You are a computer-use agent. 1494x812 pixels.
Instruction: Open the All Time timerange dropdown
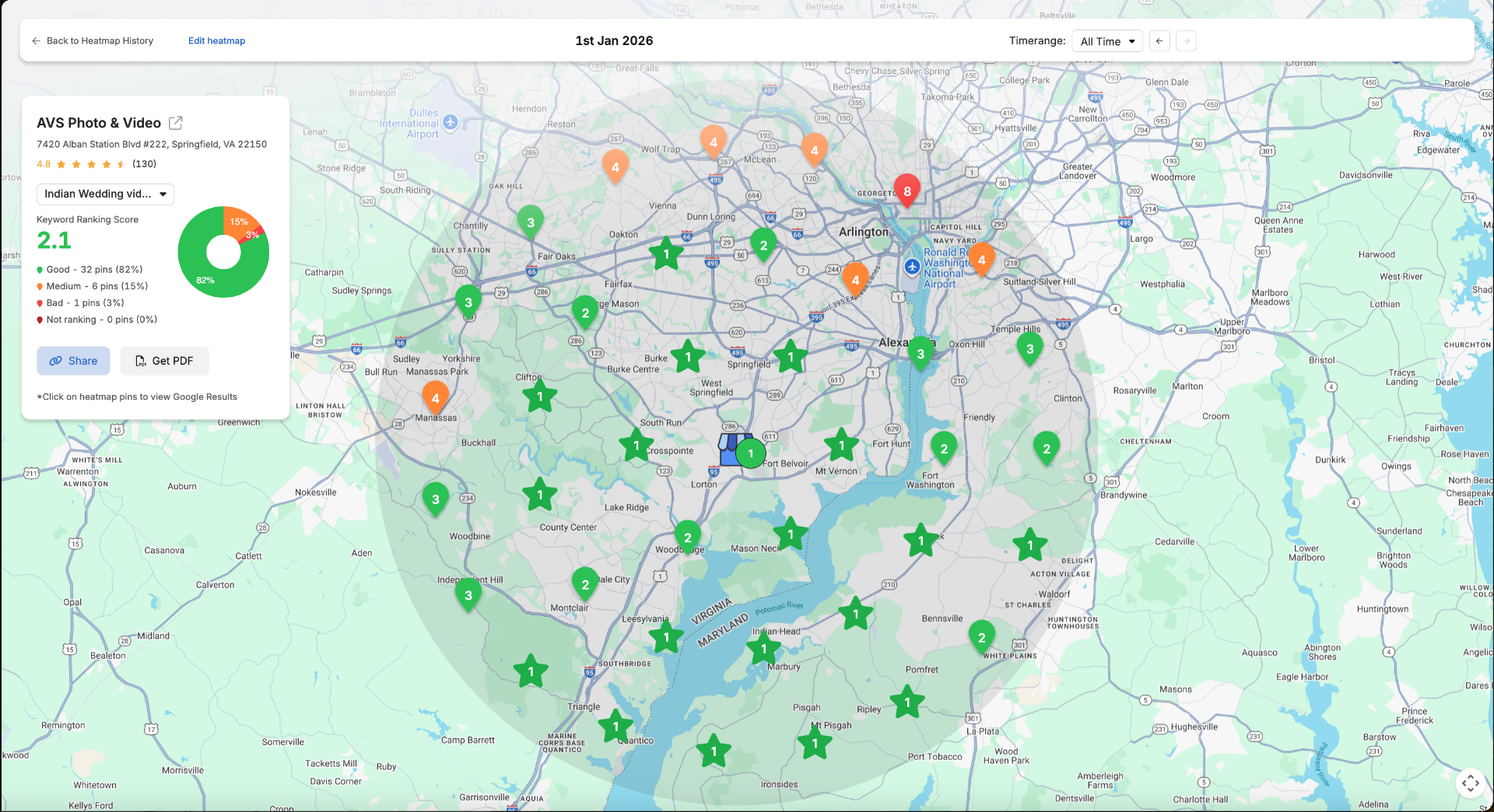click(x=1106, y=40)
